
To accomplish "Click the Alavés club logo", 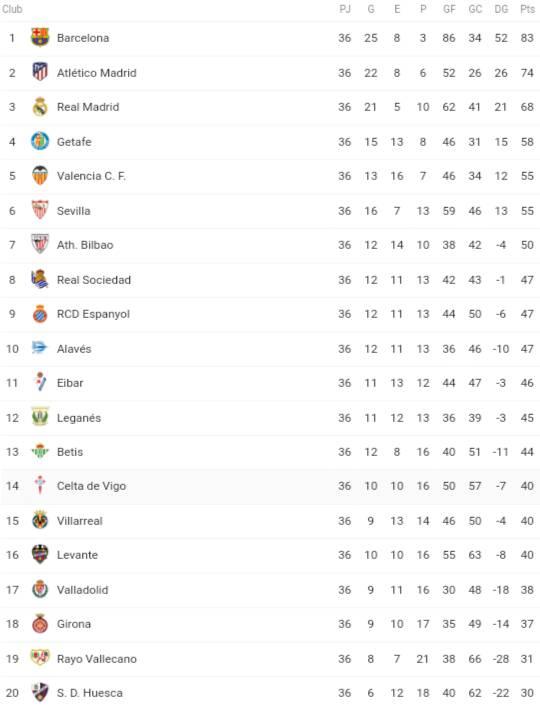I will (40, 348).
